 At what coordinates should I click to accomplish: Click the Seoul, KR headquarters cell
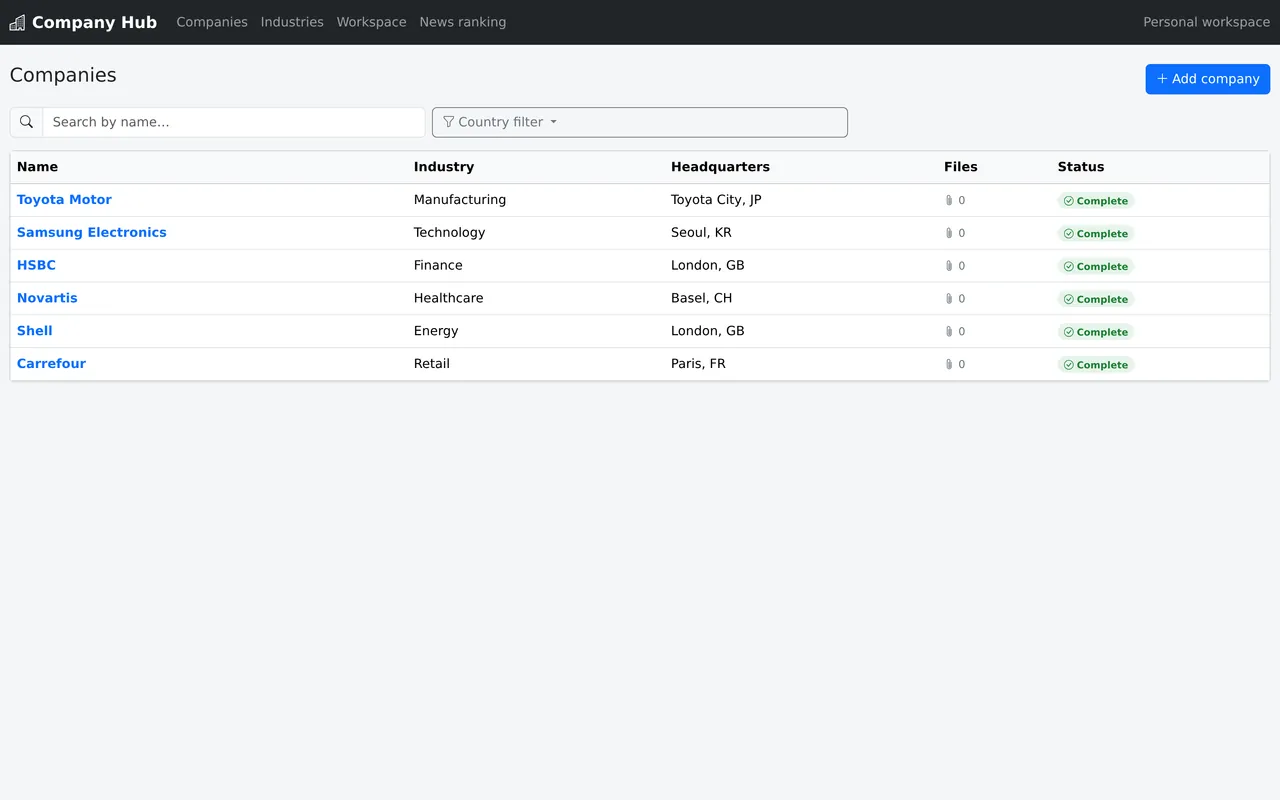[701, 232]
